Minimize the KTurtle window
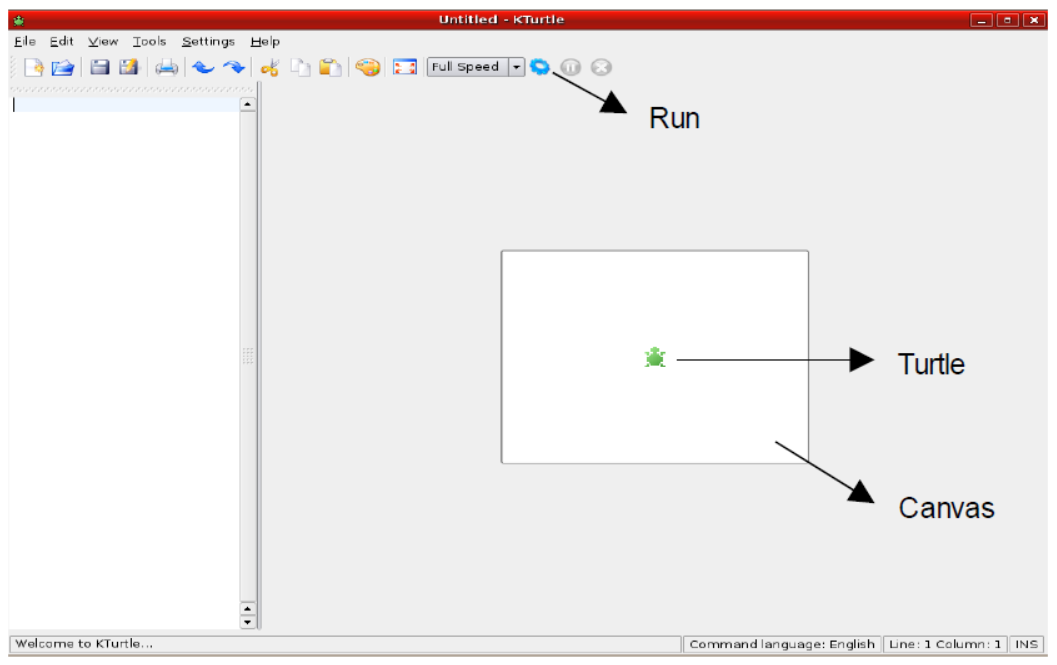 981,20
